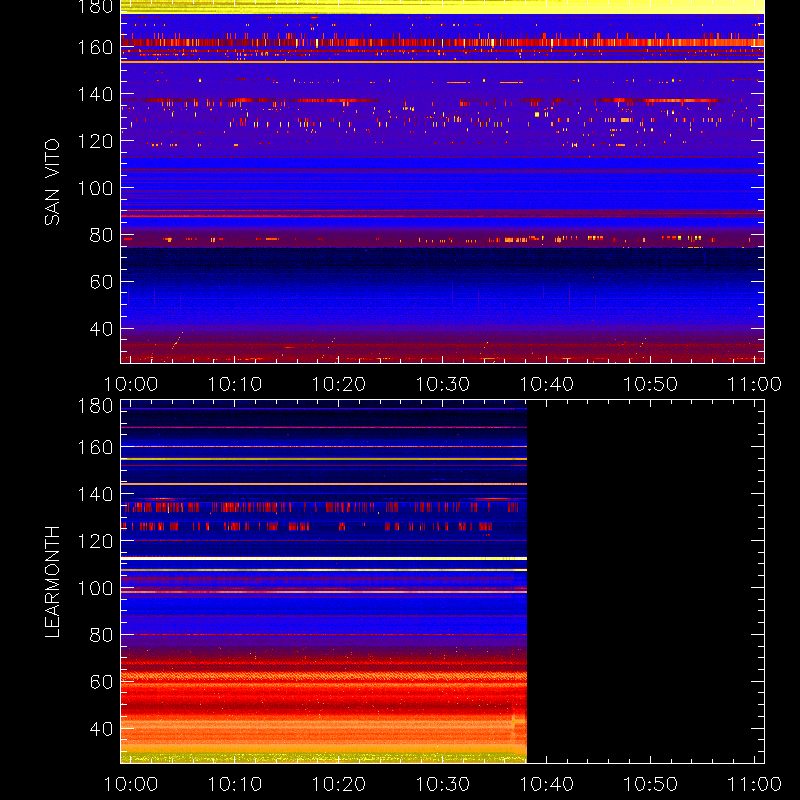800x800 pixels.
Task: Click 10:50 time label below Learmonth plot
Action: click(651, 784)
